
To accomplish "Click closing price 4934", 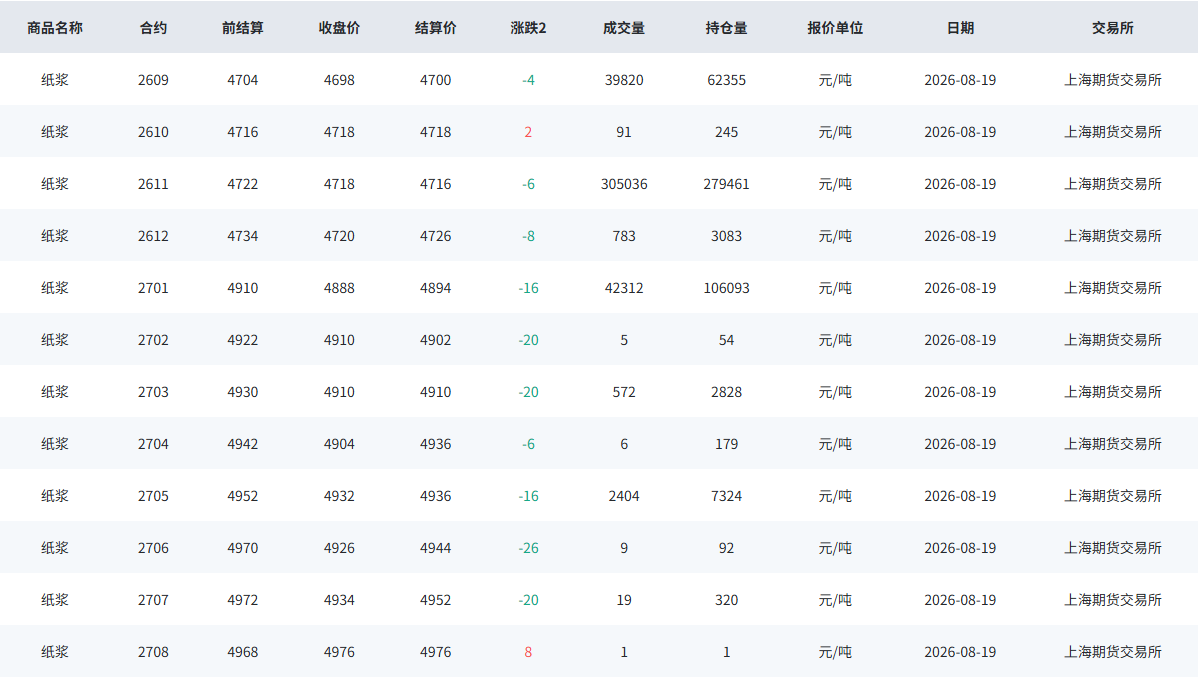I will (x=339, y=600).
